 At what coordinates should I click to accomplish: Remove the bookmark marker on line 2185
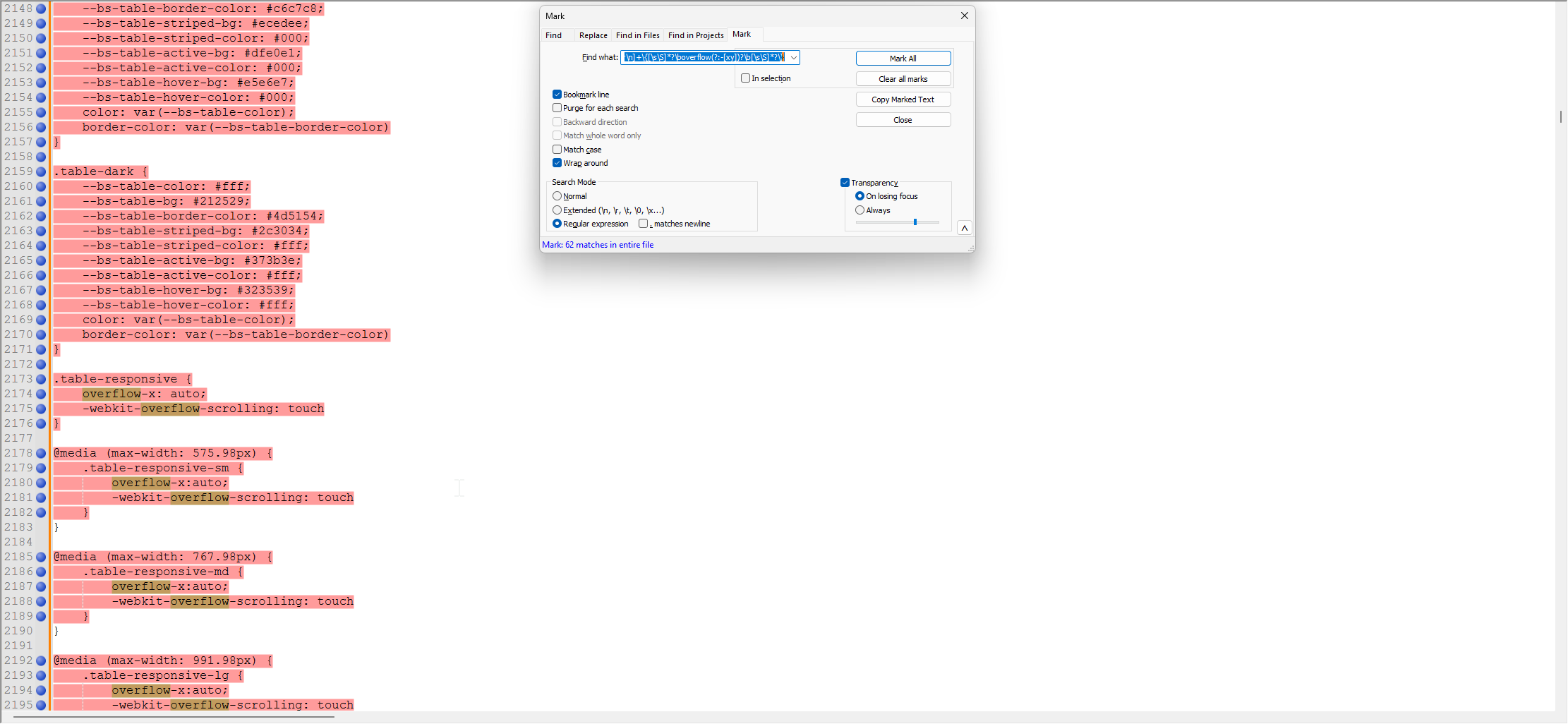coord(41,557)
